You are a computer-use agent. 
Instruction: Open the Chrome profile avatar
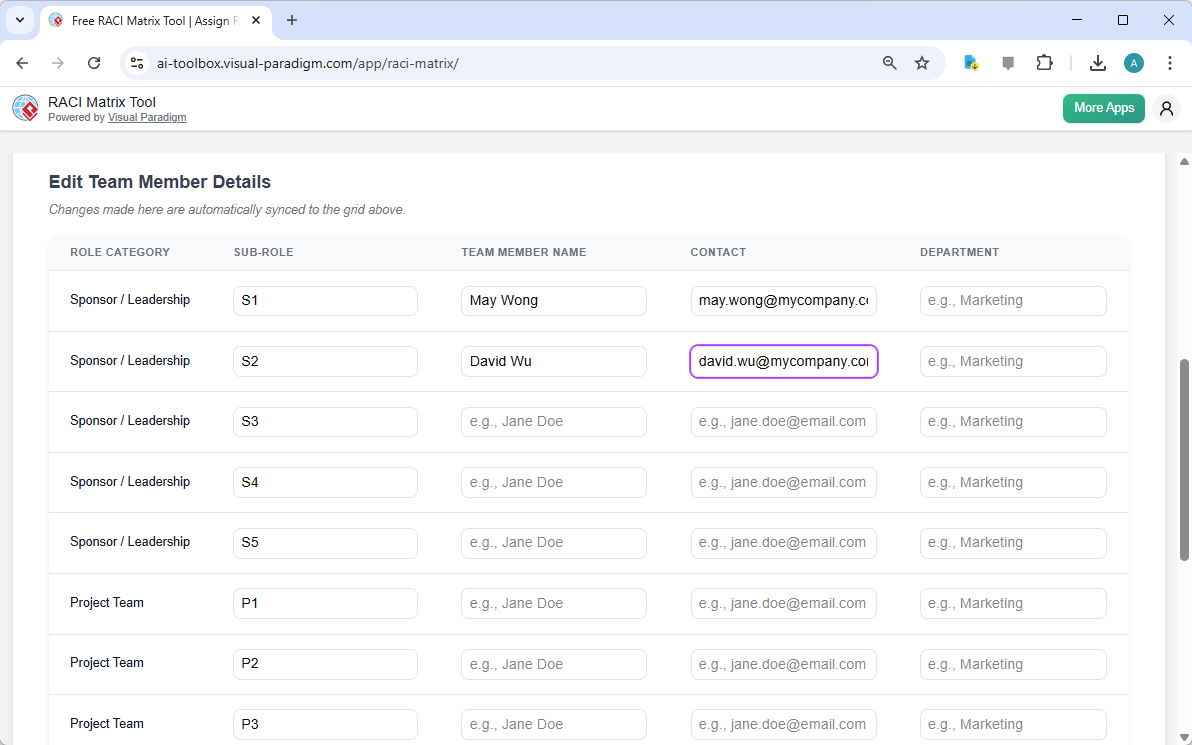tap(1133, 62)
